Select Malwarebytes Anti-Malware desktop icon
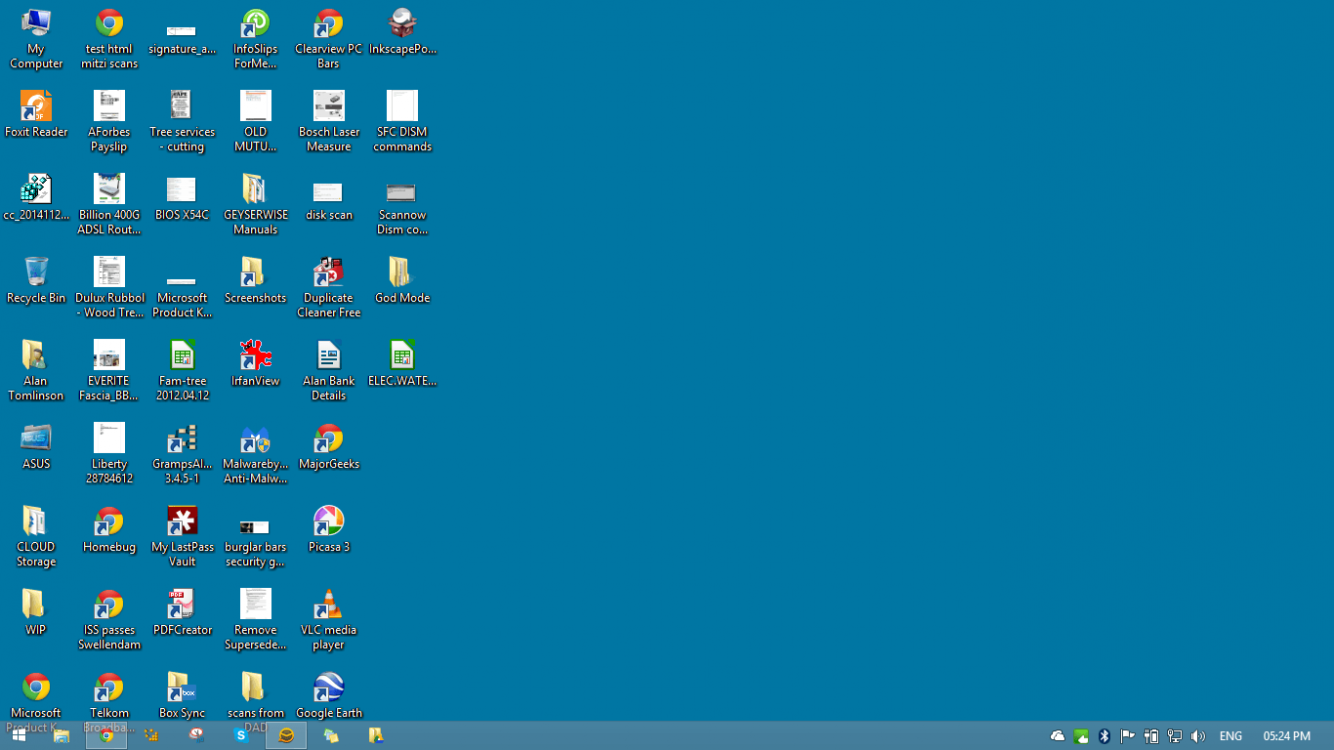This screenshot has width=1334, height=750. [255, 439]
